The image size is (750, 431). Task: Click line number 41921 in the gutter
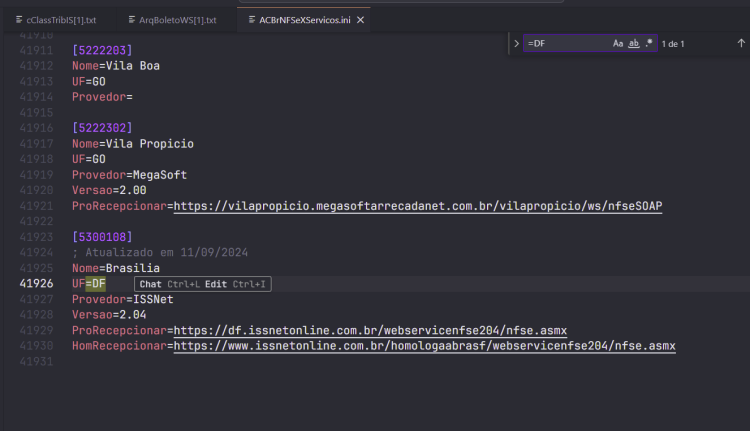pyautogui.click(x=36, y=206)
